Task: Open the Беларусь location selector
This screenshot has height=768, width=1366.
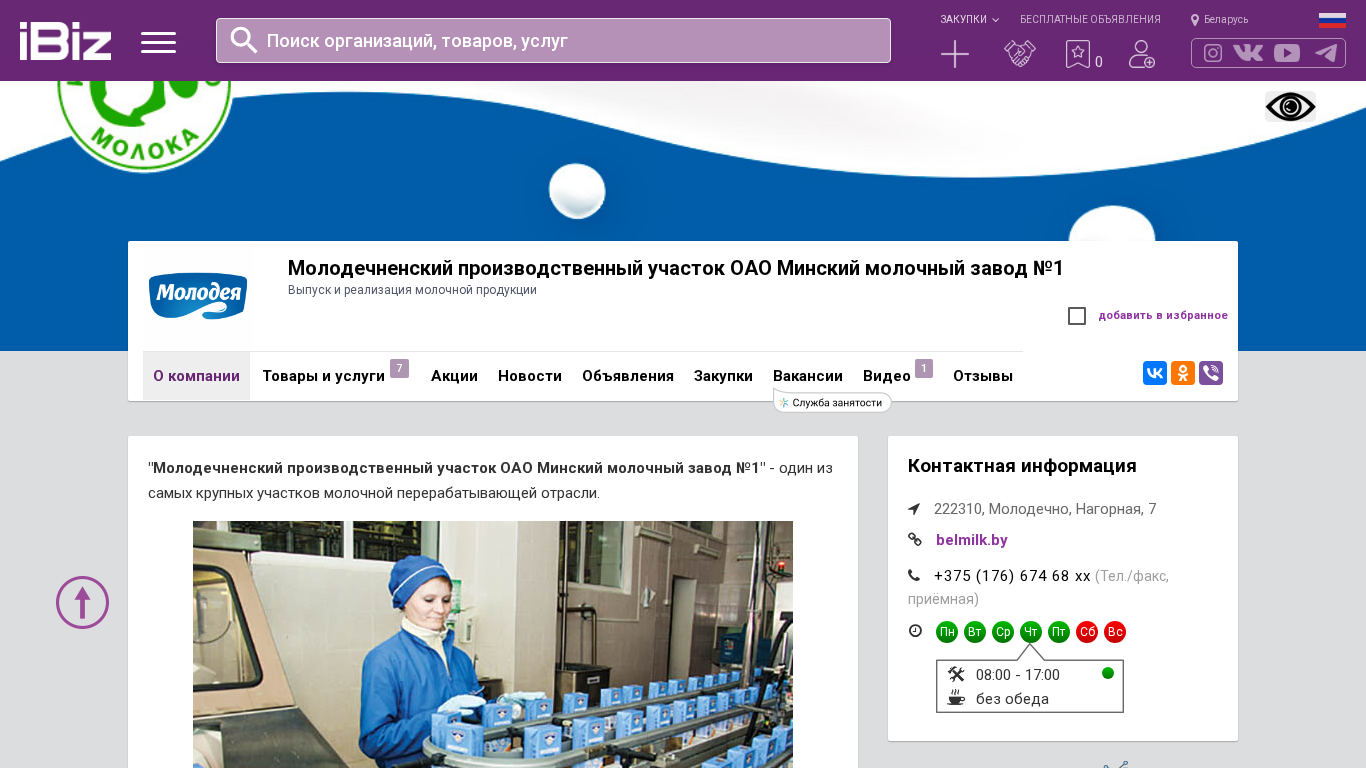Action: click(x=1220, y=20)
